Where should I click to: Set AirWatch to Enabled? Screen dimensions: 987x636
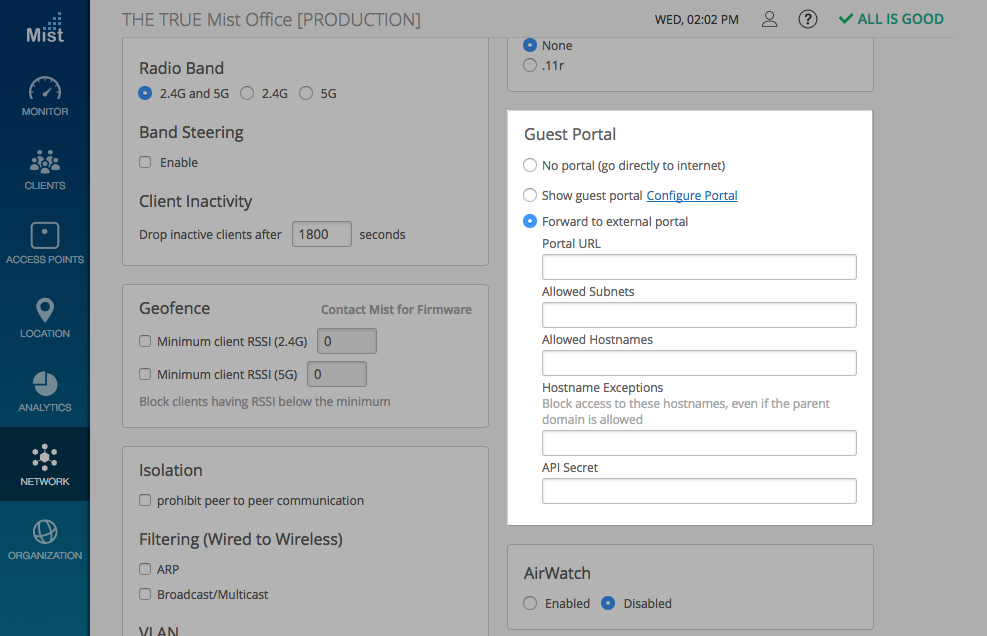point(530,603)
